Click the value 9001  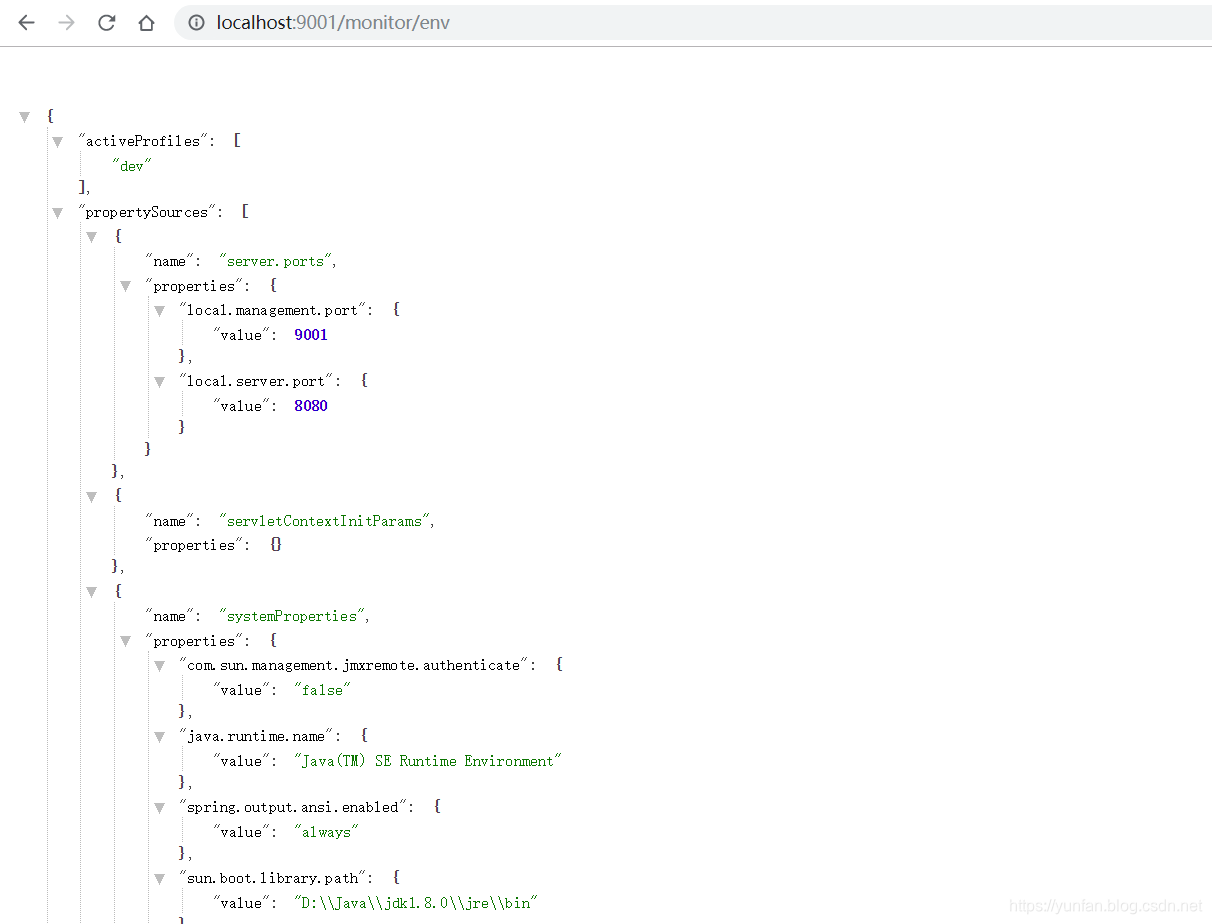311,335
